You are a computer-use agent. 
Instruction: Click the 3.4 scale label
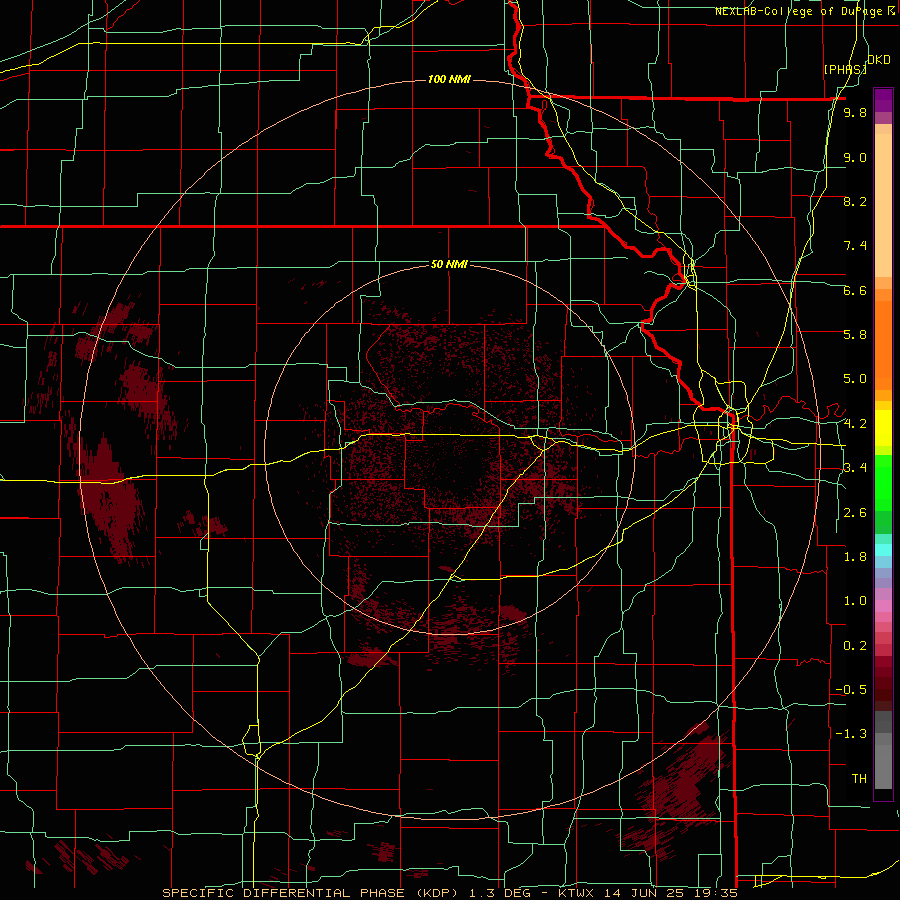[855, 468]
